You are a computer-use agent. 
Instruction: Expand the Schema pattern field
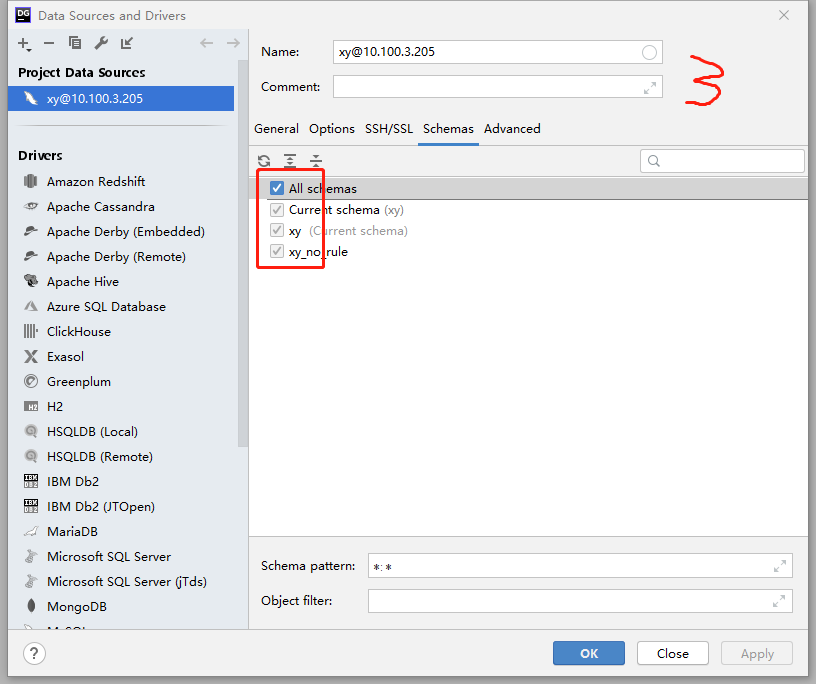point(780,566)
